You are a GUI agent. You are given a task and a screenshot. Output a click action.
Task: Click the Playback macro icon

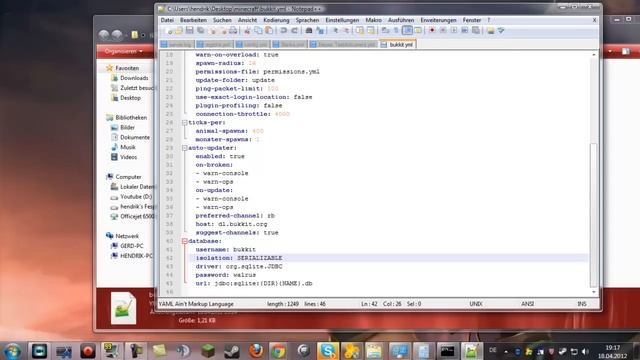pyautogui.click(x=454, y=31)
